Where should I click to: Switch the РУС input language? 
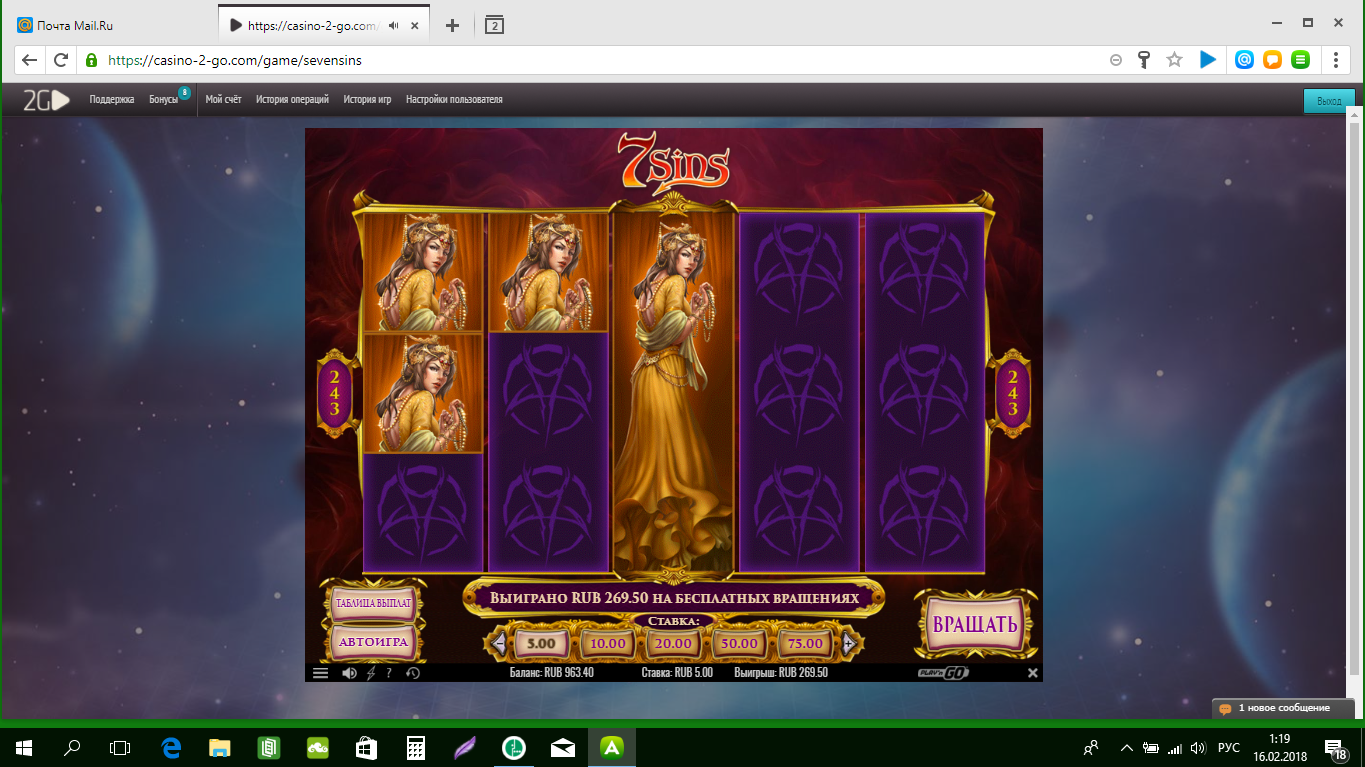pos(1229,747)
